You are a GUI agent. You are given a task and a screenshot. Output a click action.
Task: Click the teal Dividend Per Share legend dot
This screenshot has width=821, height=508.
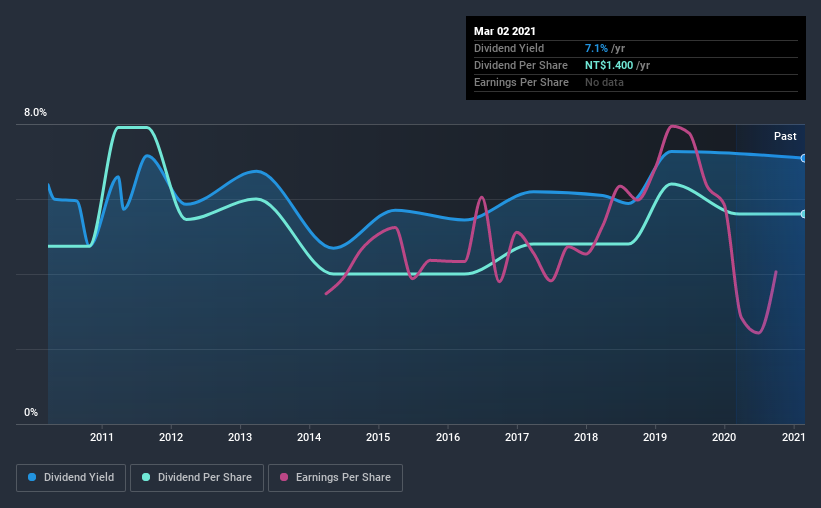[146, 477]
